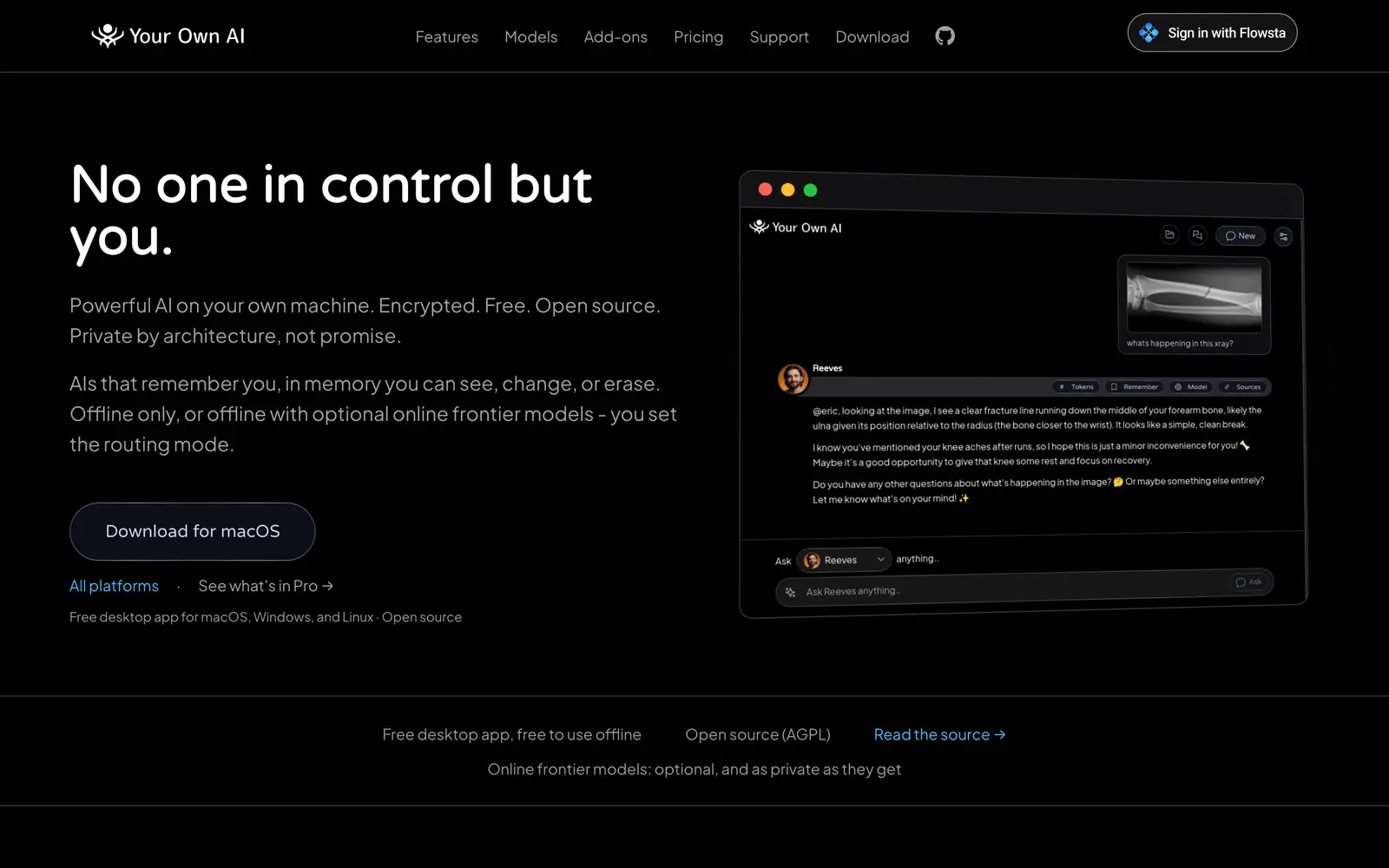Open the sliders settings icon in app preview

pyautogui.click(x=1283, y=236)
